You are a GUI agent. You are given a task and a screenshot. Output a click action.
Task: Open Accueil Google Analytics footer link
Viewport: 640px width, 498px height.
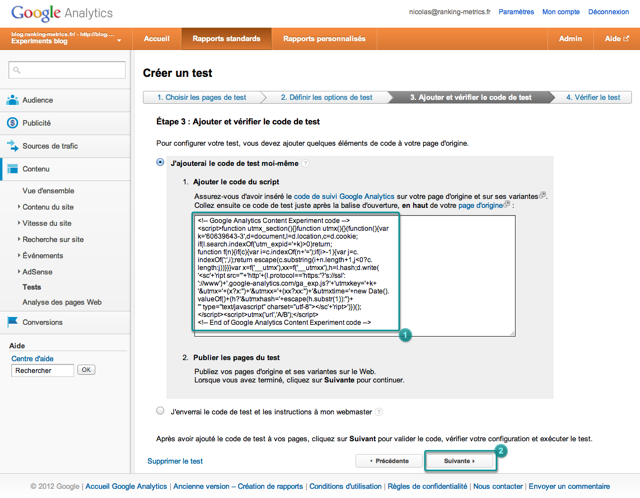click(126, 486)
